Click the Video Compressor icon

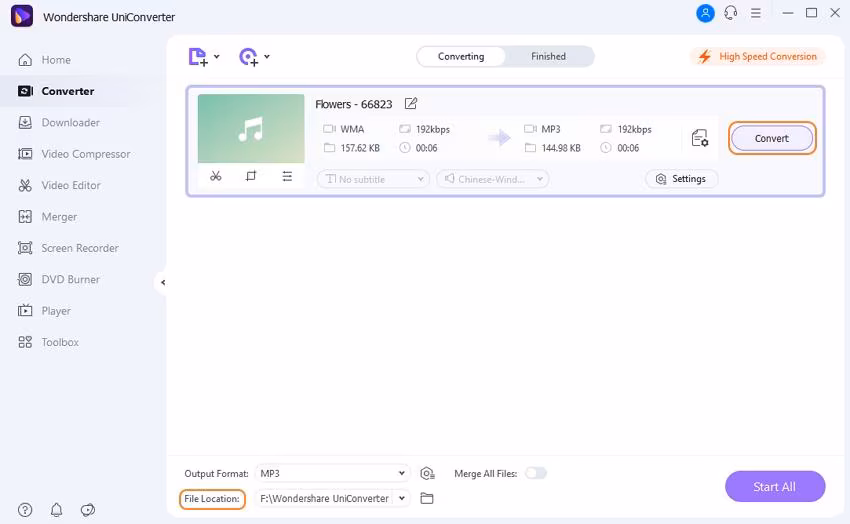(25, 154)
